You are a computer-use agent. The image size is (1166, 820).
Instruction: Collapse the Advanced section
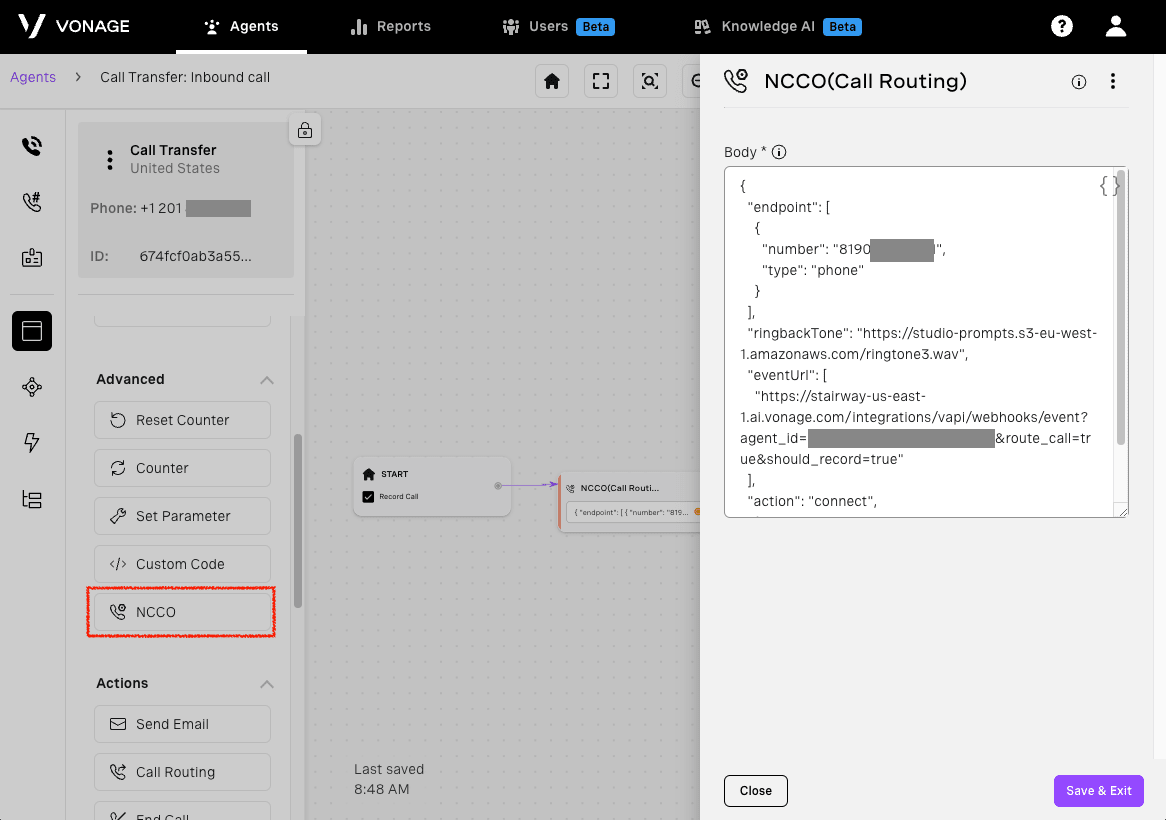coord(267,379)
